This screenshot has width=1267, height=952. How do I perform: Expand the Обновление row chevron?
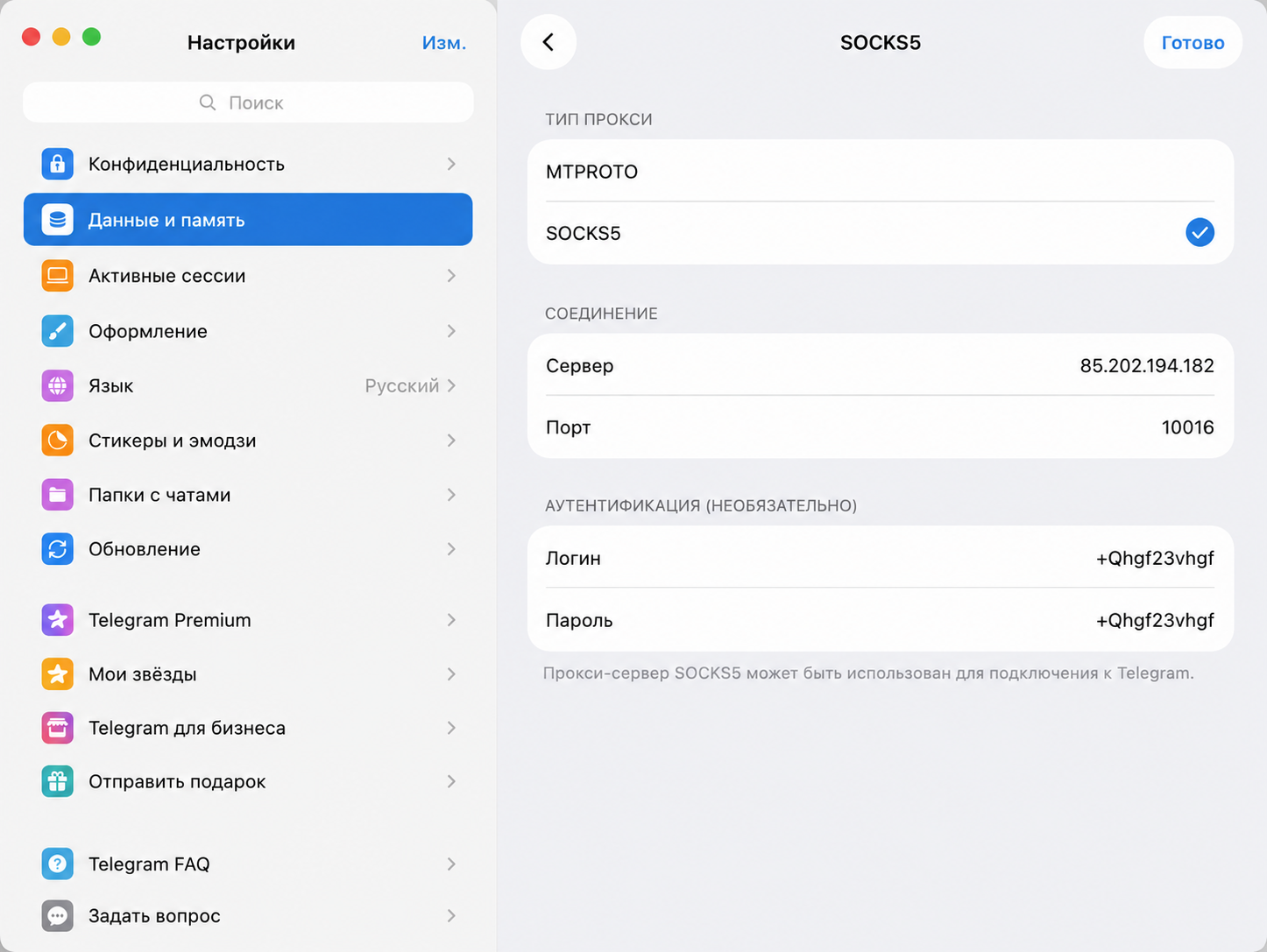click(x=451, y=549)
